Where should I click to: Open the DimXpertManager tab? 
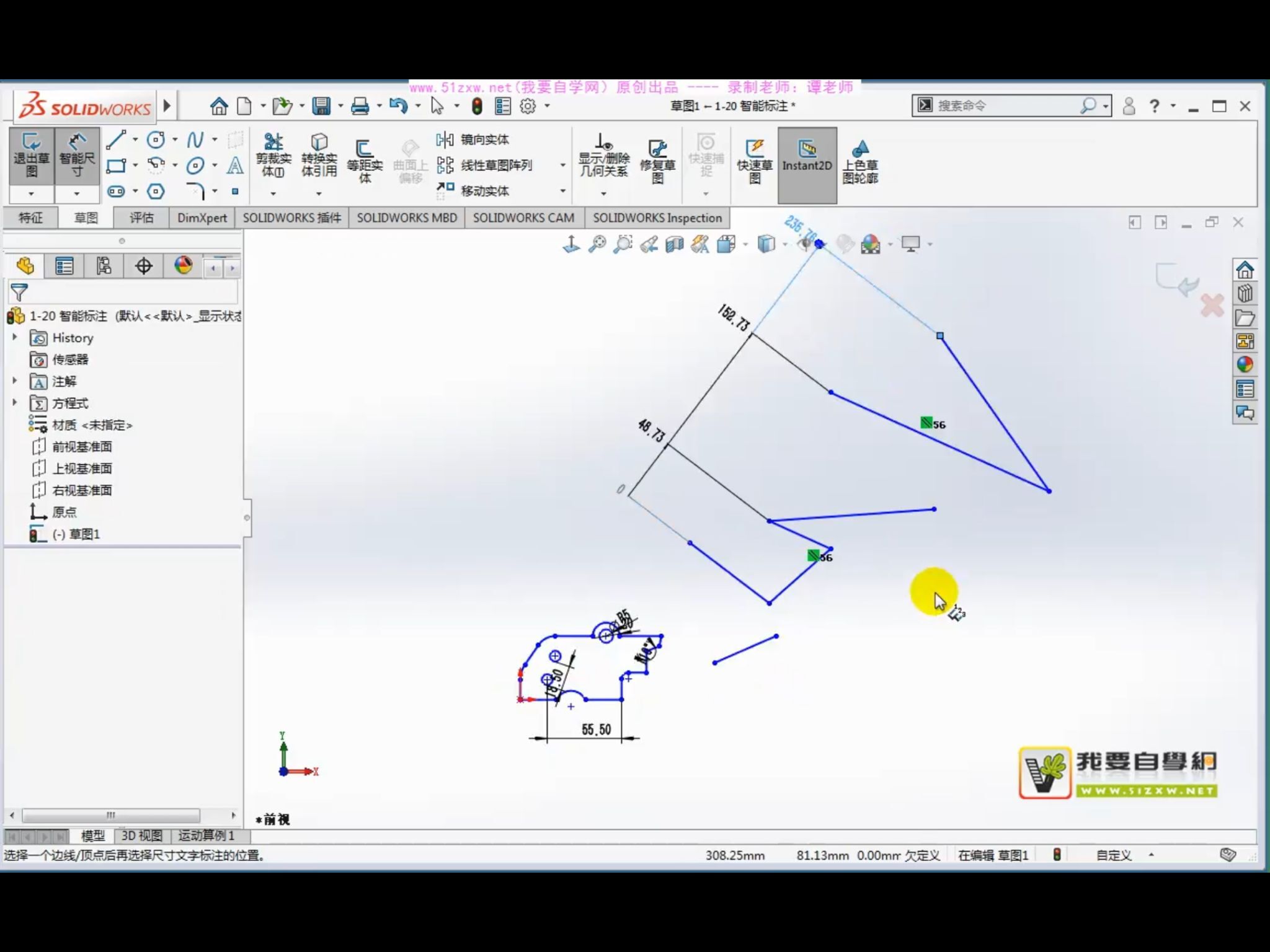[x=143, y=266]
